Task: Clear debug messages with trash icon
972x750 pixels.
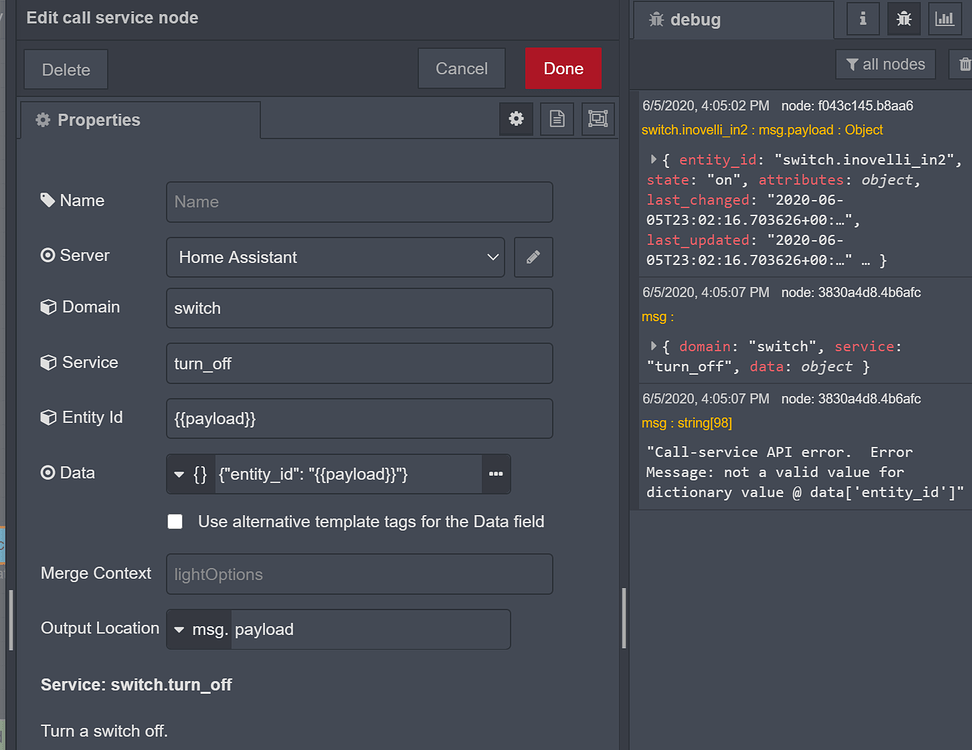Action: (962, 64)
